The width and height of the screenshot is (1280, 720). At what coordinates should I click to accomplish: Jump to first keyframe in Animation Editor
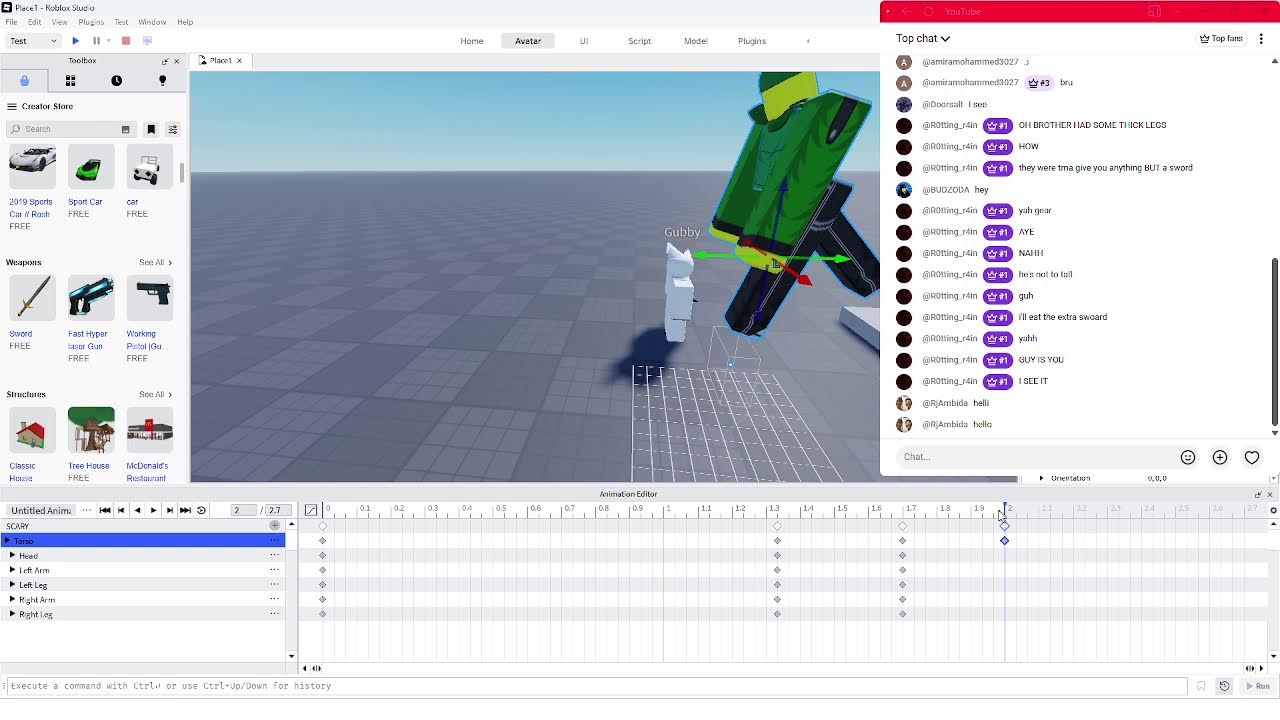pyautogui.click(x=105, y=510)
